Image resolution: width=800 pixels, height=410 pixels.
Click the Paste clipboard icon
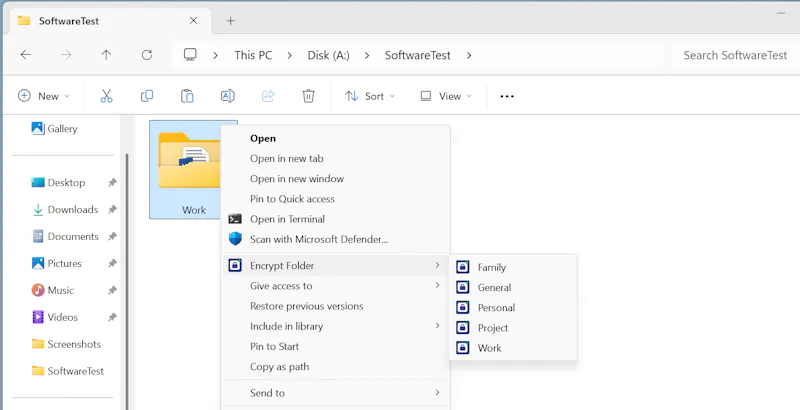(x=187, y=96)
